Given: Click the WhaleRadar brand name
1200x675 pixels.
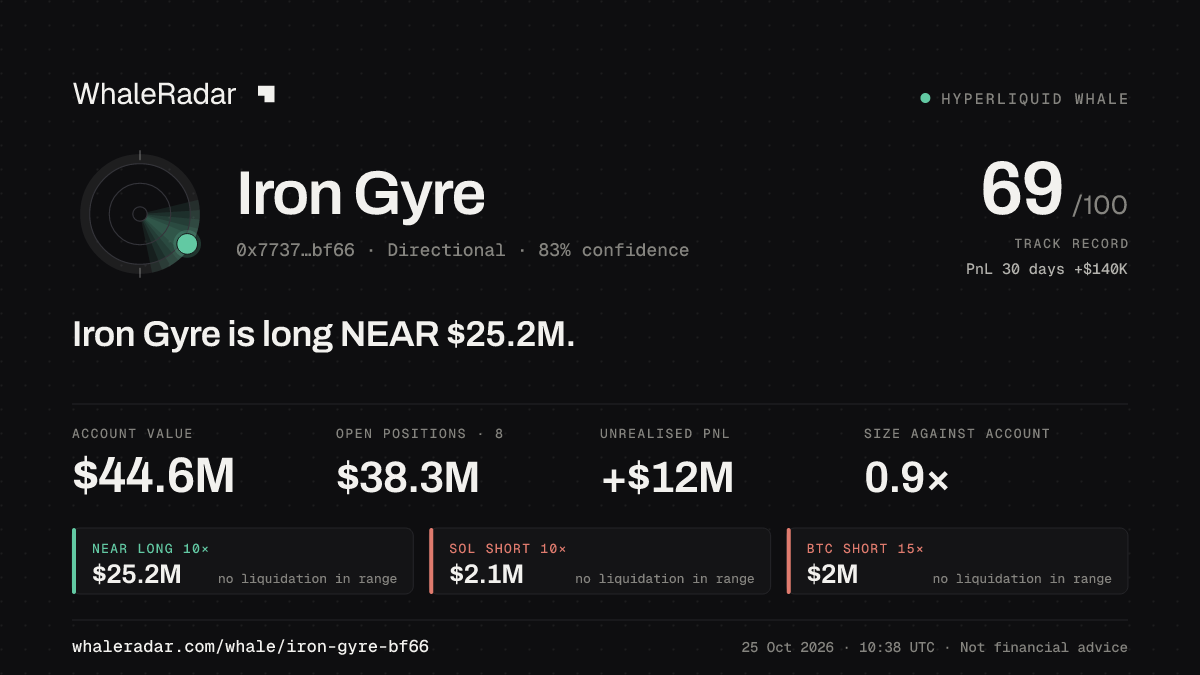Looking at the screenshot, I should pyautogui.click(x=155, y=94).
